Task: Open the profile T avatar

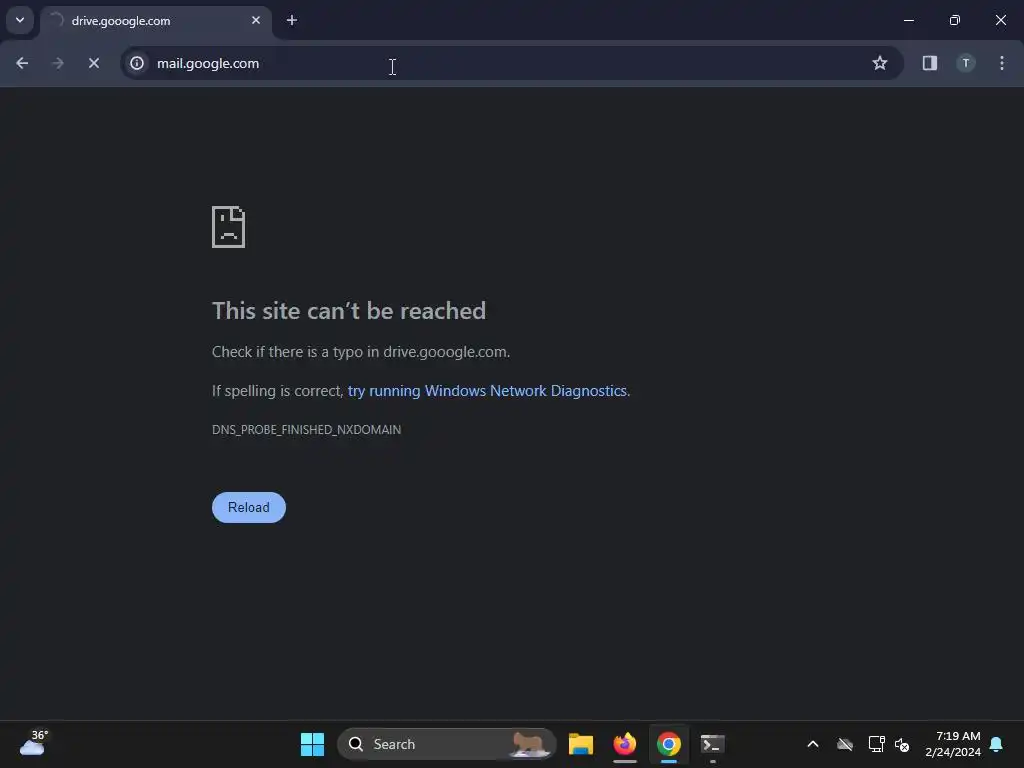Action: click(966, 63)
